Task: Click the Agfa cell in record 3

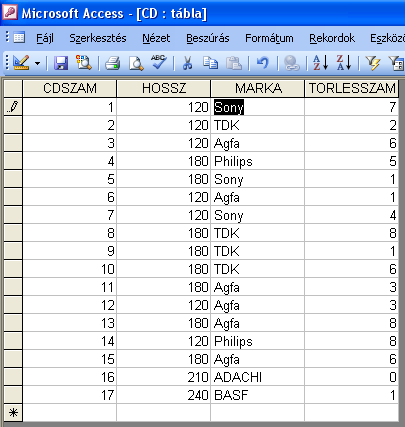Action: tap(258, 143)
